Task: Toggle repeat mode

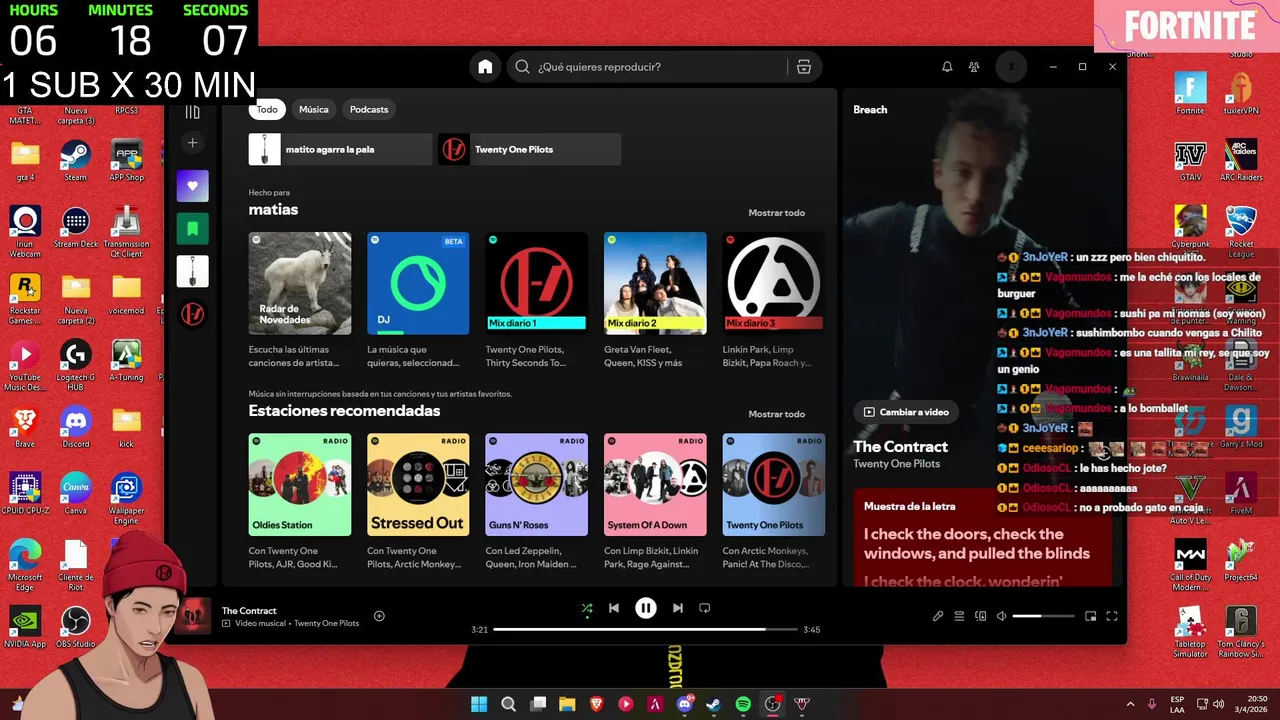Action: tap(705, 608)
